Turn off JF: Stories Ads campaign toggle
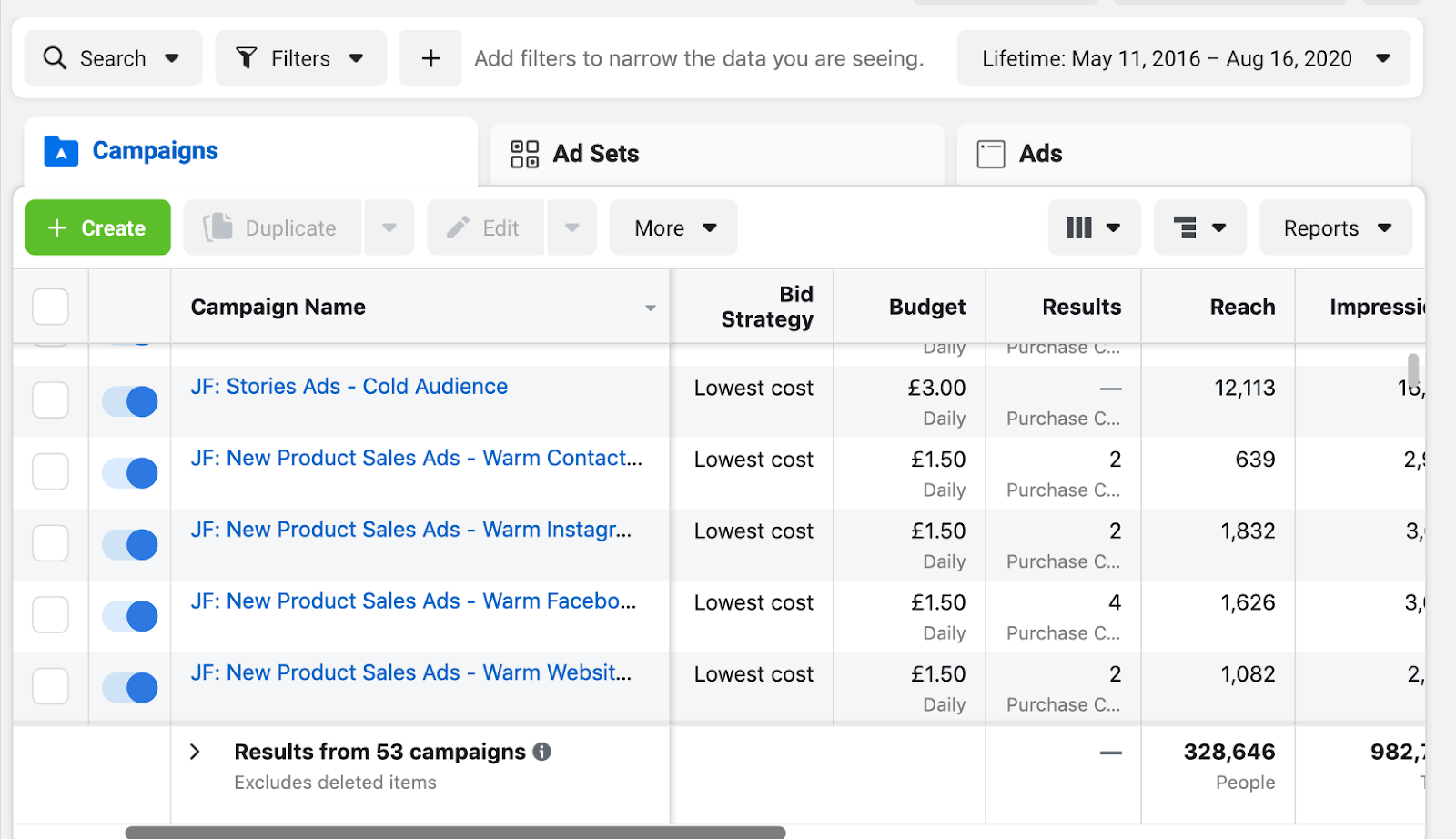Screen dimensions: 1456x839 [x=130, y=401]
